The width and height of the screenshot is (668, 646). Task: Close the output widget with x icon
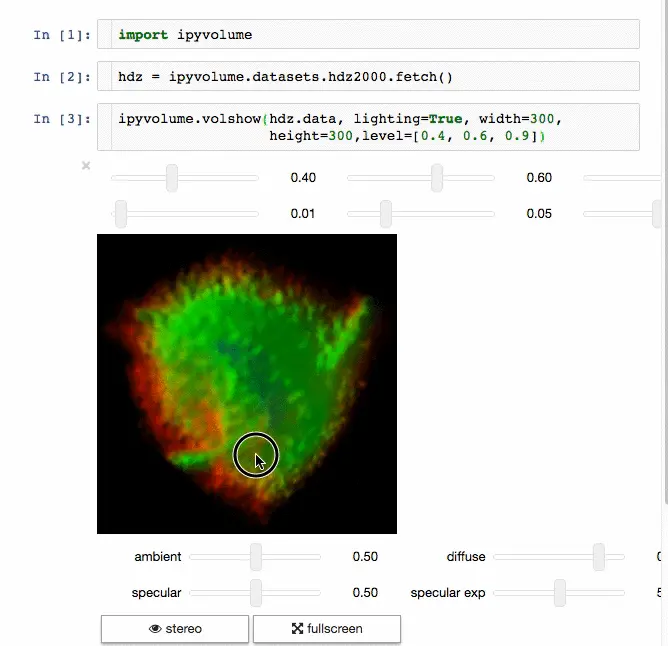click(x=86, y=165)
